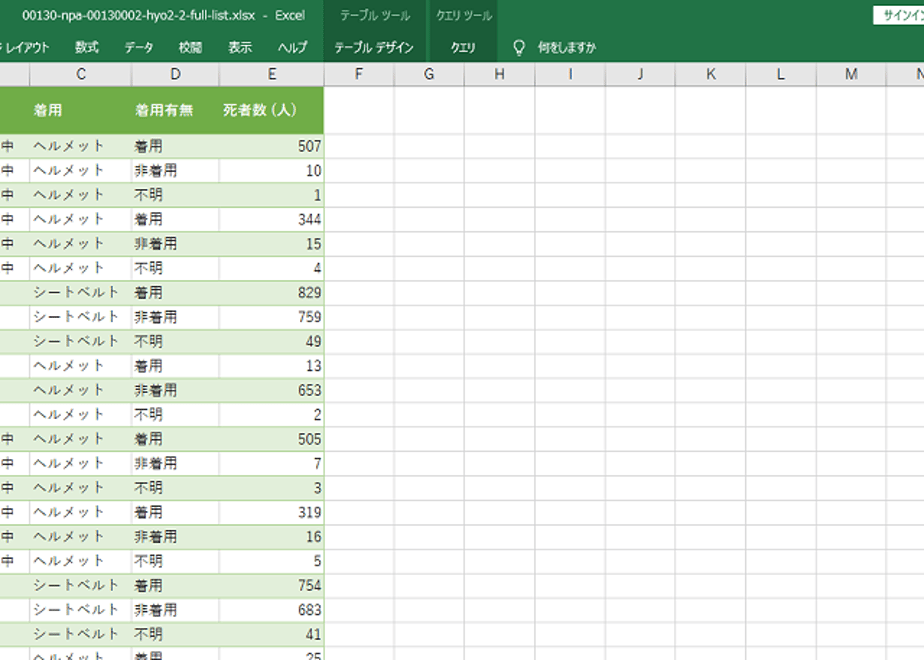Select the cell with value 683

272,610
